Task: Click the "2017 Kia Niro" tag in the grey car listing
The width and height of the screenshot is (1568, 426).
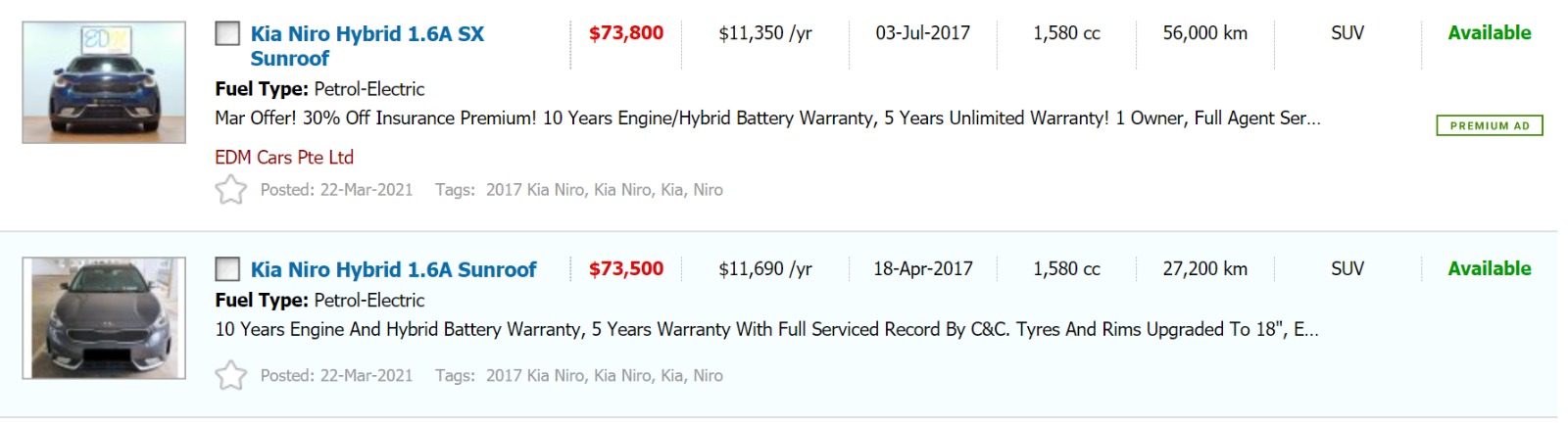Action: [x=536, y=376]
